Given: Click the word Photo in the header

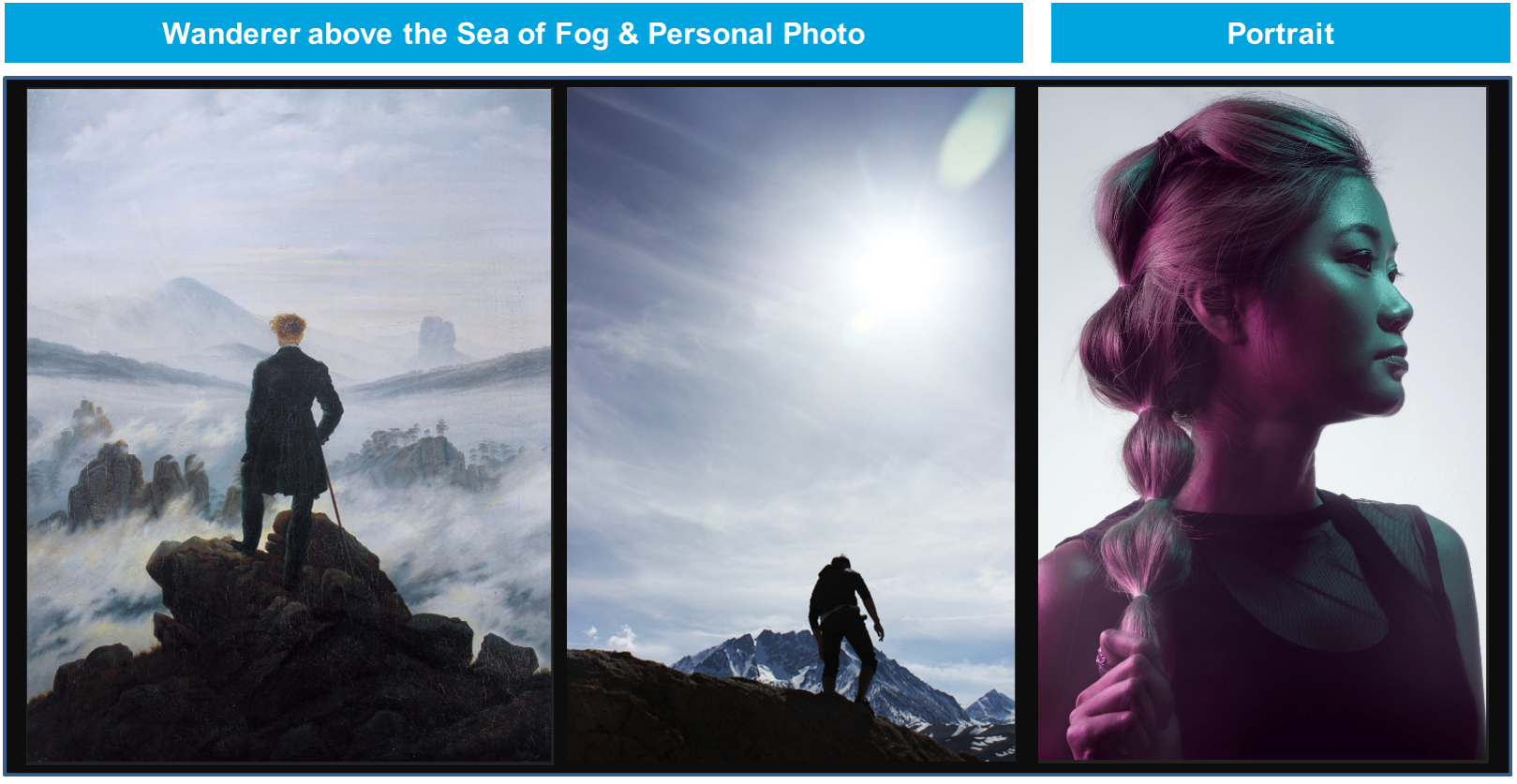Looking at the screenshot, I should (x=824, y=34).
